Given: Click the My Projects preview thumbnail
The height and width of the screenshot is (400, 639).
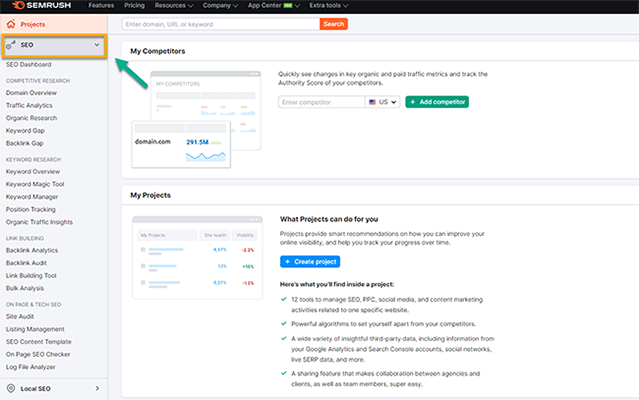Looking at the screenshot, I should 198,258.
